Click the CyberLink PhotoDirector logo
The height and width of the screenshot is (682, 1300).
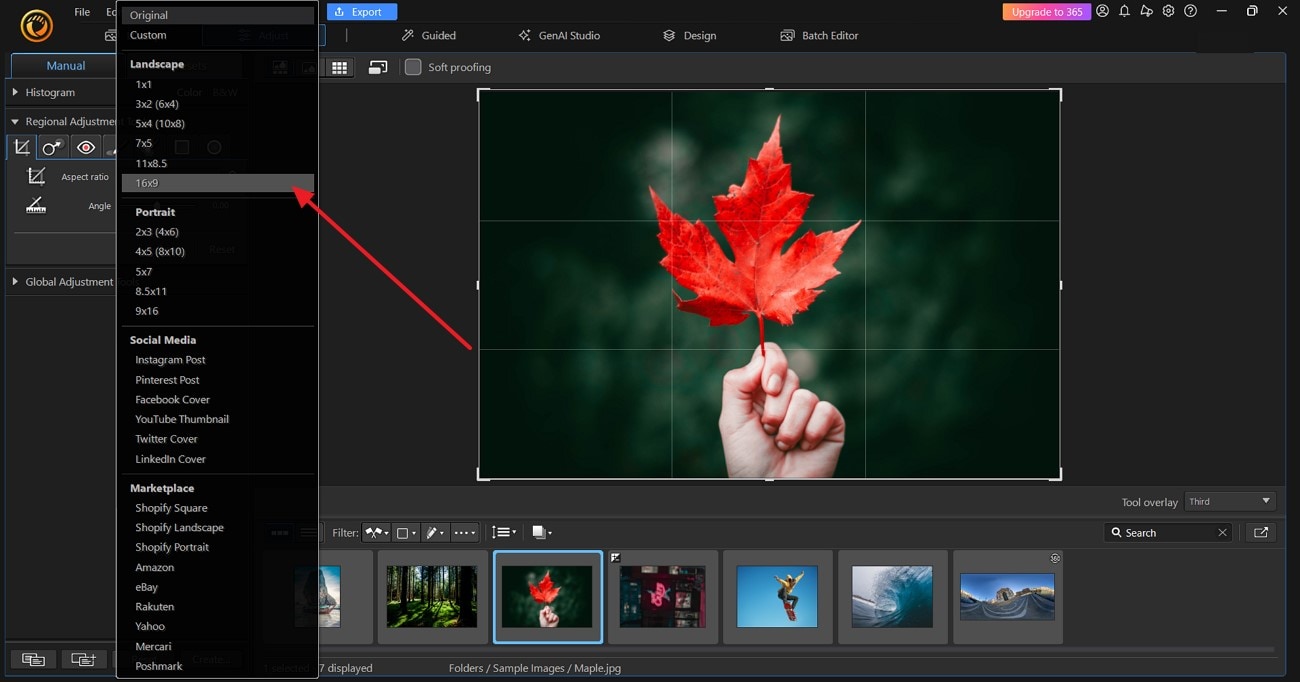(37, 26)
